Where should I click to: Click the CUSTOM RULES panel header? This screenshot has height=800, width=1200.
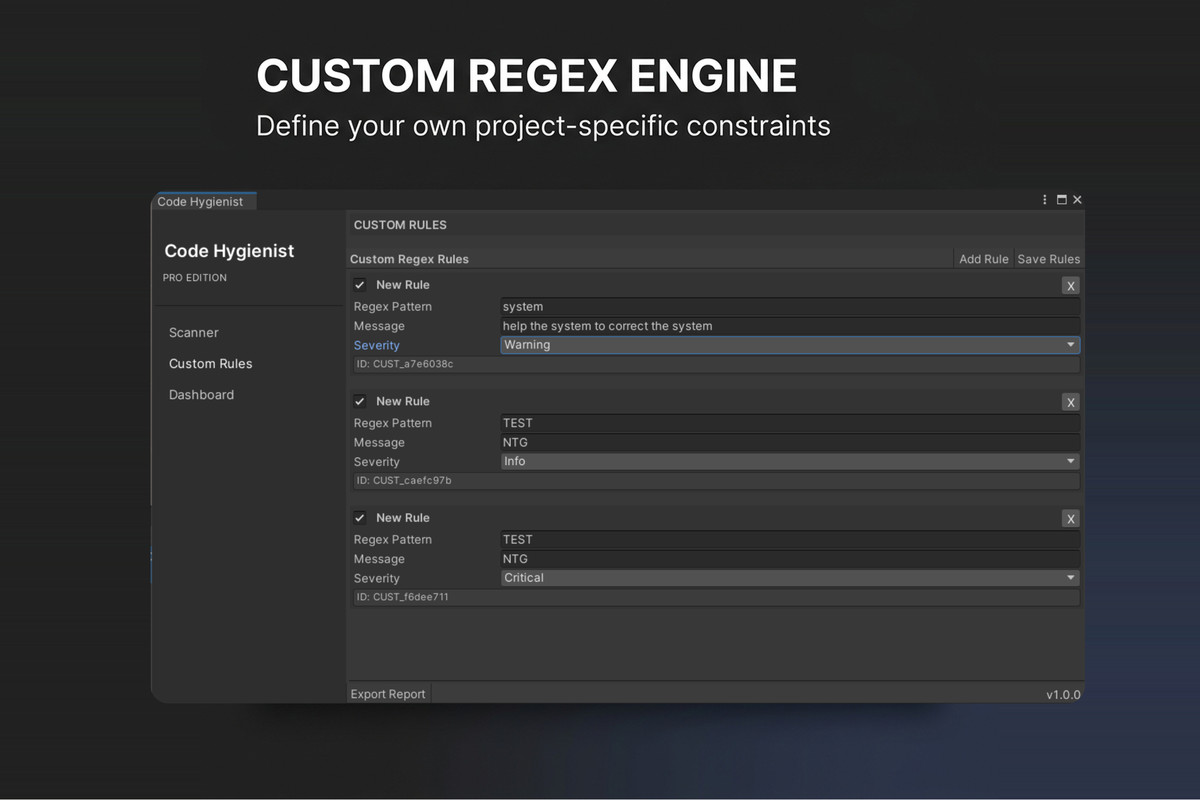tap(400, 225)
